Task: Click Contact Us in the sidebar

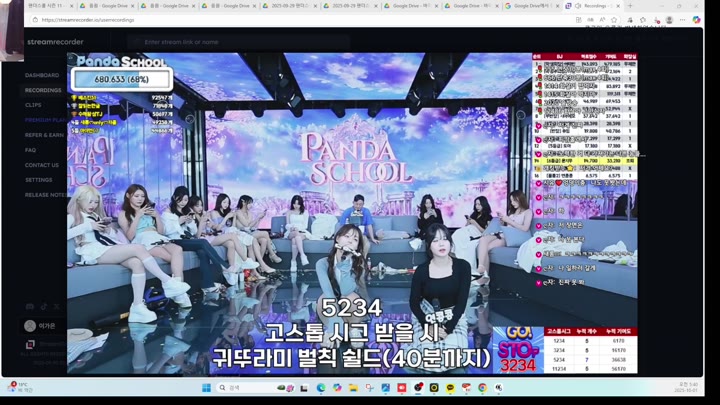Action: pos(42,165)
